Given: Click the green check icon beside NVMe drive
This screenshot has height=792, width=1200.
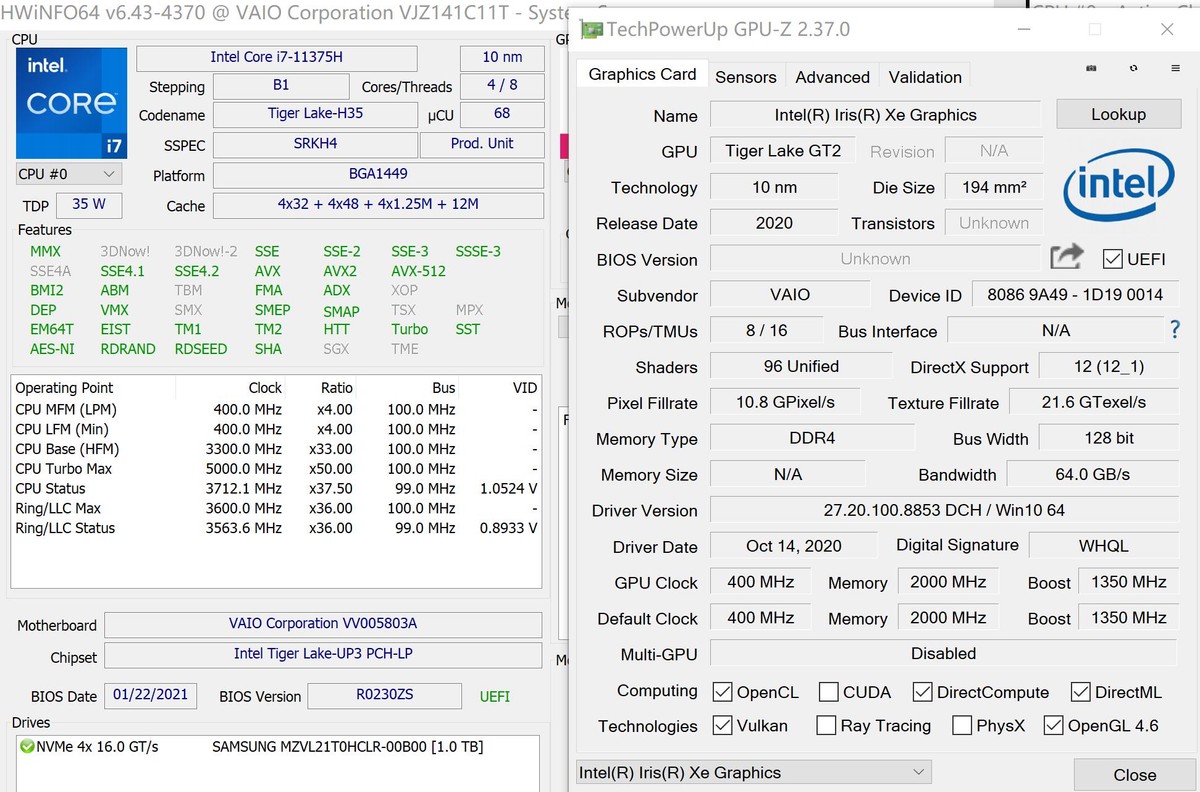Looking at the screenshot, I should [26, 746].
